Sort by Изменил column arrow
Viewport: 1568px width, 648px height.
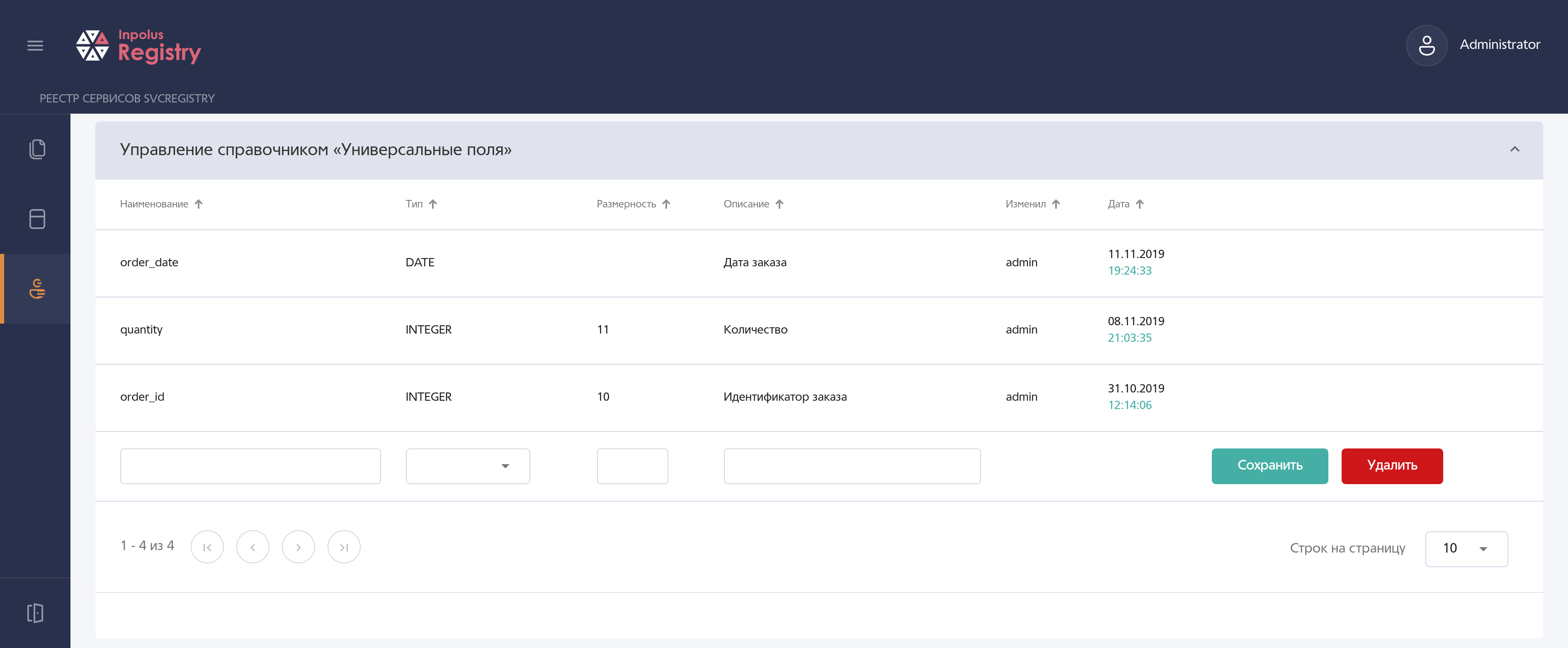tap(1056, 204)
